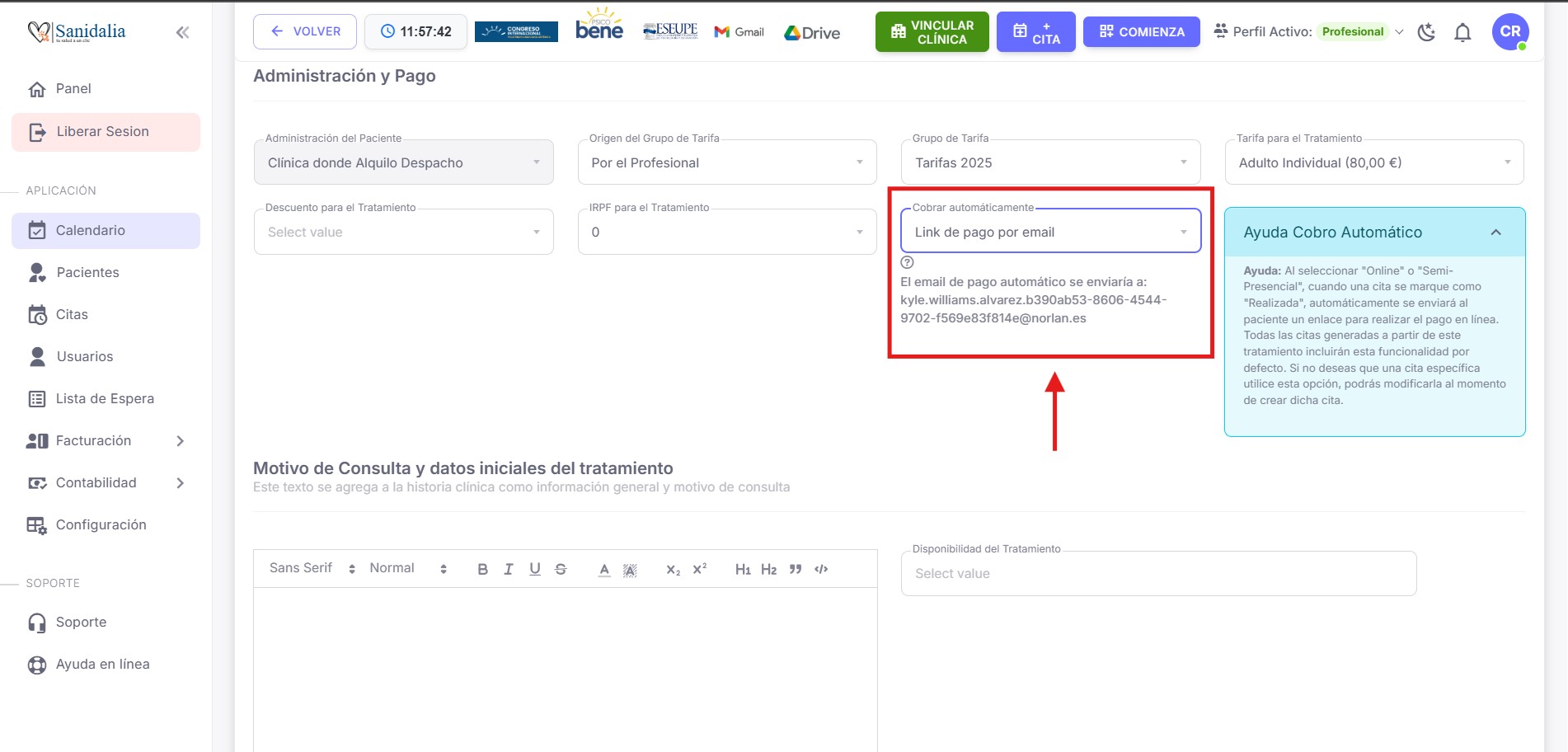
Task: Expand the Tarifa para el Tratamiento dropdown
Action: click(x=1374, y=162)
